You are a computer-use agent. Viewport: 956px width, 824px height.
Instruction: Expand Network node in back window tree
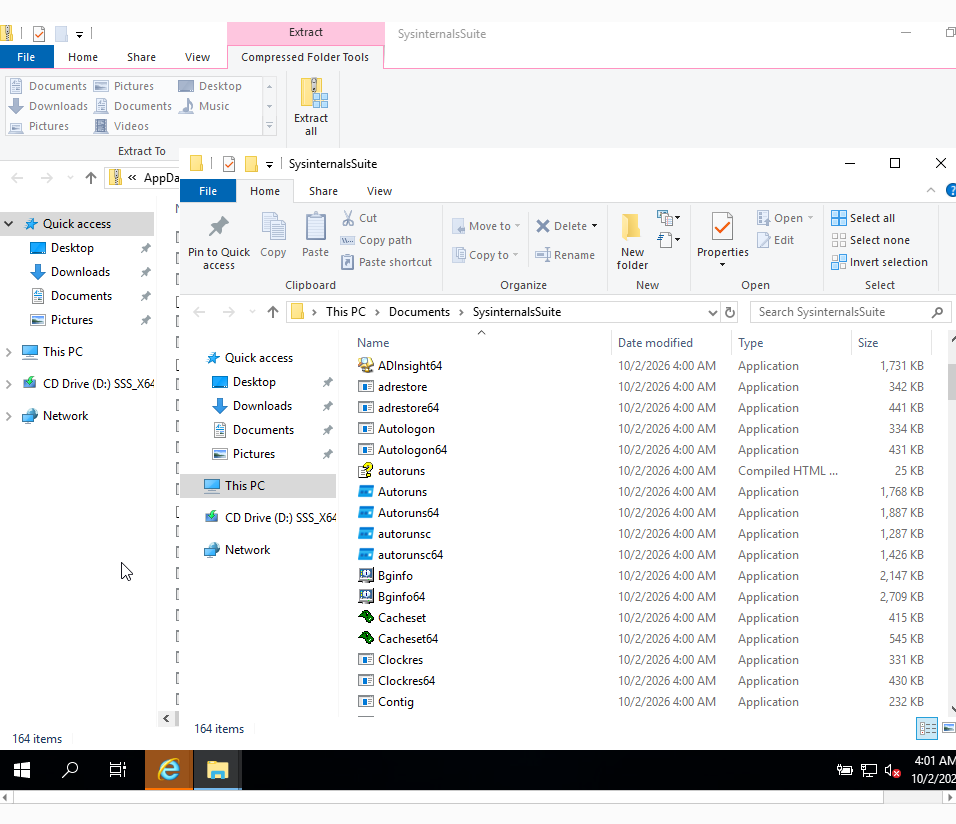click(9, 416)
